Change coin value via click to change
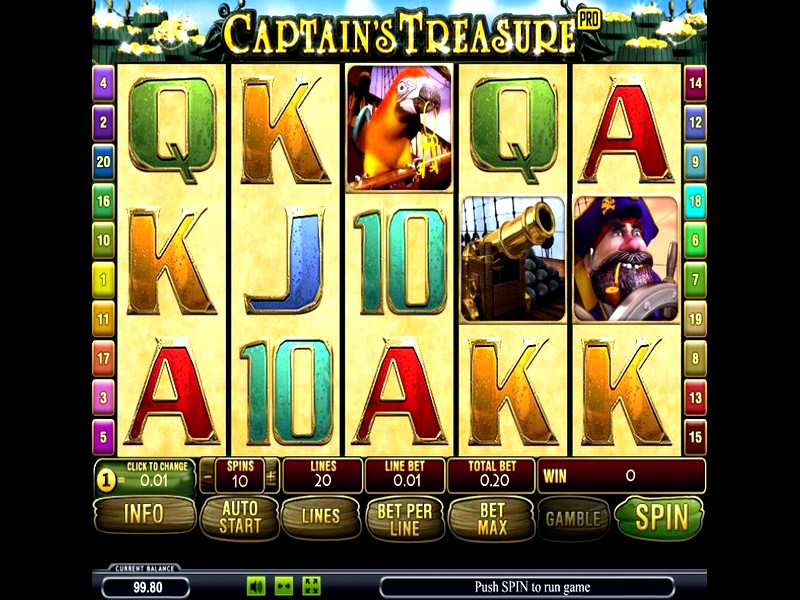Screen dimensions: 800x600 pos(155,474)
